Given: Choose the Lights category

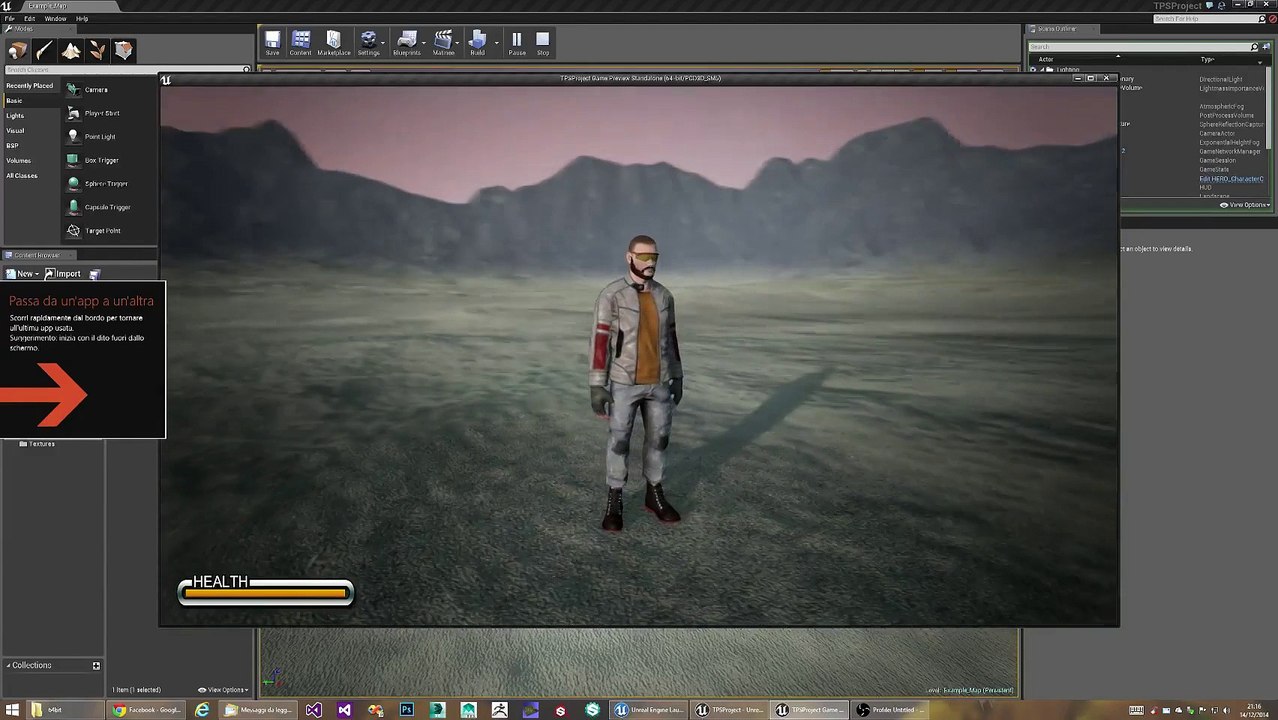Looking at the screenshot, I should tap(15, 116).
